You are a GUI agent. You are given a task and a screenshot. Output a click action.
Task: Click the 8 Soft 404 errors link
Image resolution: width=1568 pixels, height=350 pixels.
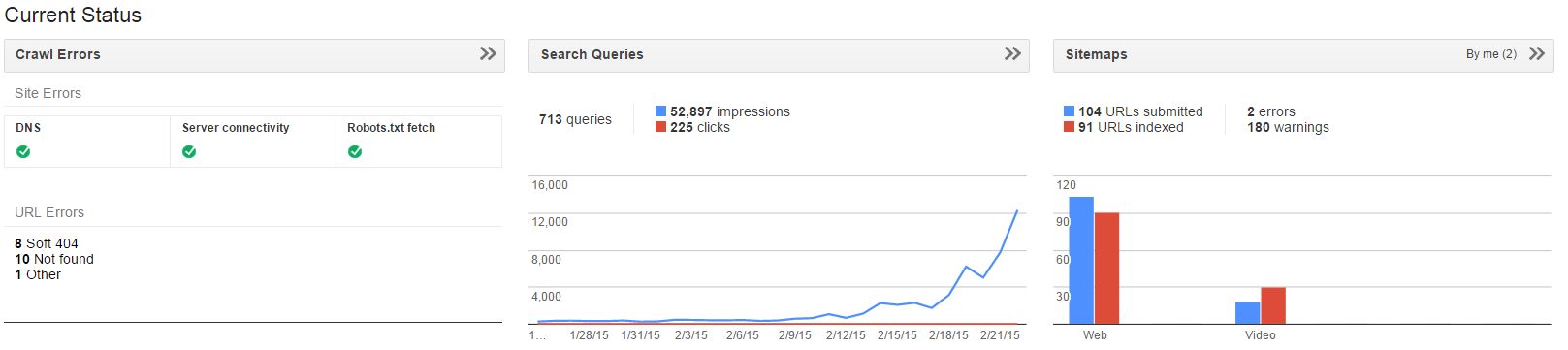point(47,243)
